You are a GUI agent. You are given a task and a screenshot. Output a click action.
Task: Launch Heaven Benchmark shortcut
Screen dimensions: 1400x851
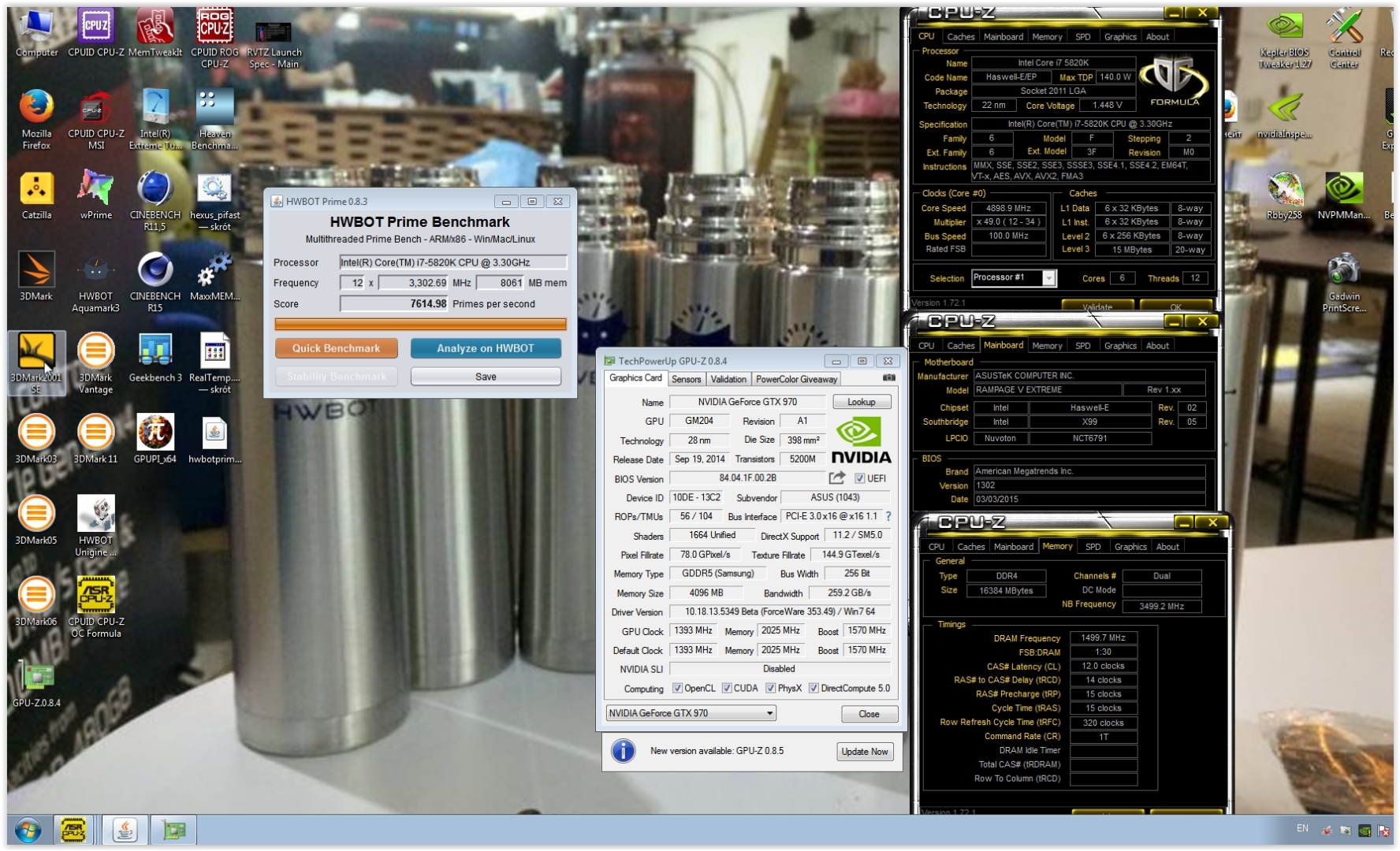coord(214,118)
